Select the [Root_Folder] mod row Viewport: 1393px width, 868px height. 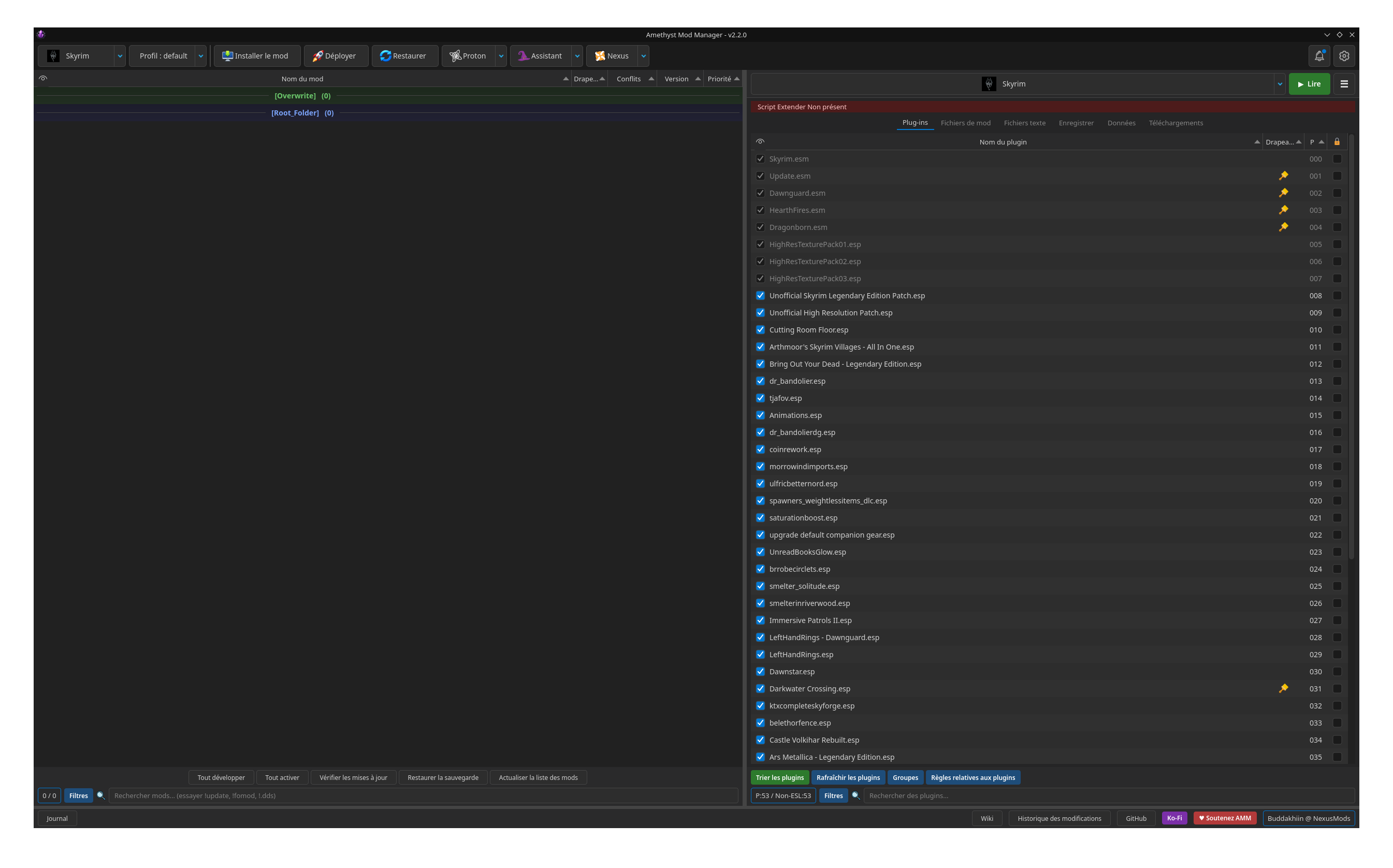click(388, 113)
